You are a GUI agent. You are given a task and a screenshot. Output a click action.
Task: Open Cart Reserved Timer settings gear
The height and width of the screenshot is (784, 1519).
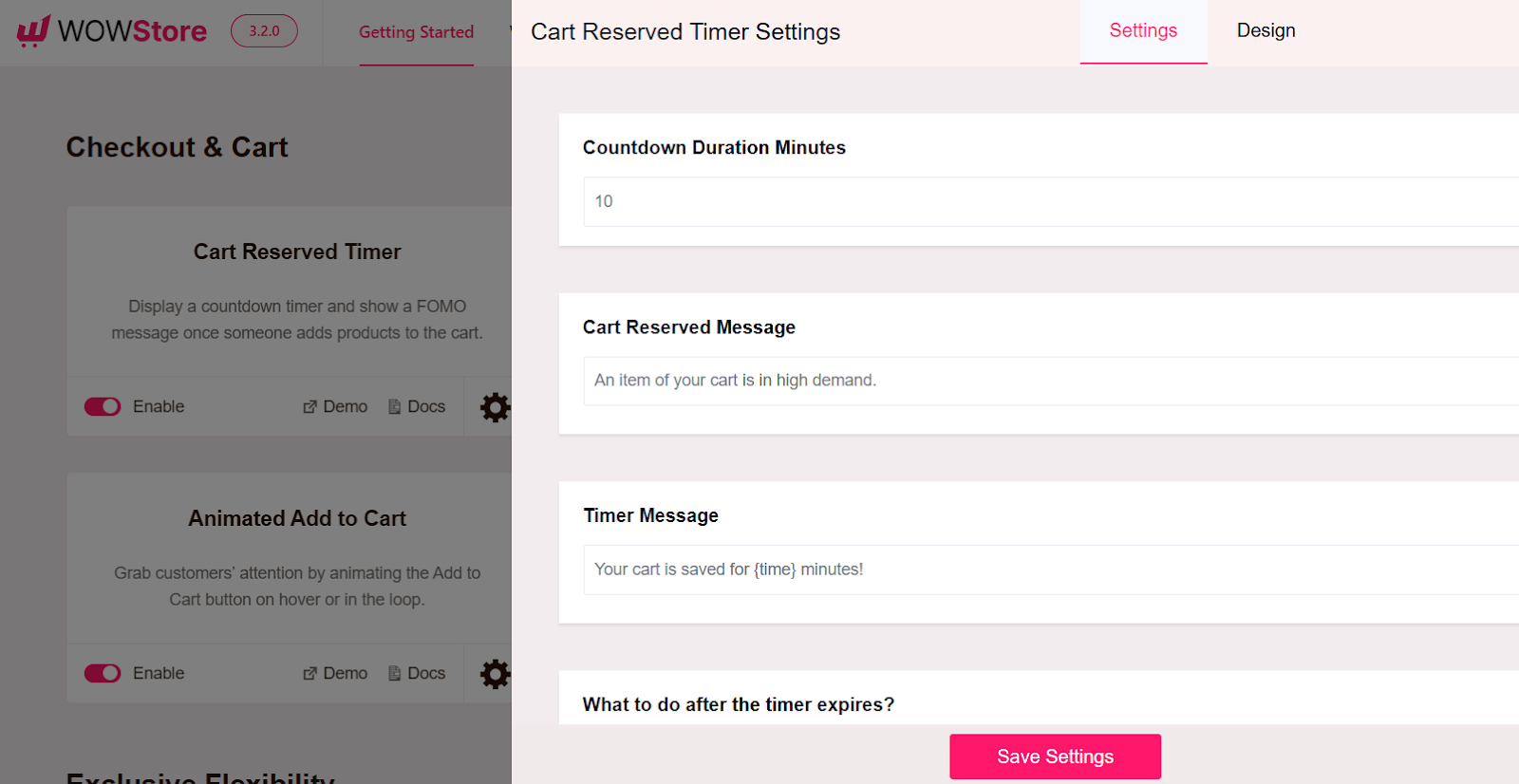(495, 406)
